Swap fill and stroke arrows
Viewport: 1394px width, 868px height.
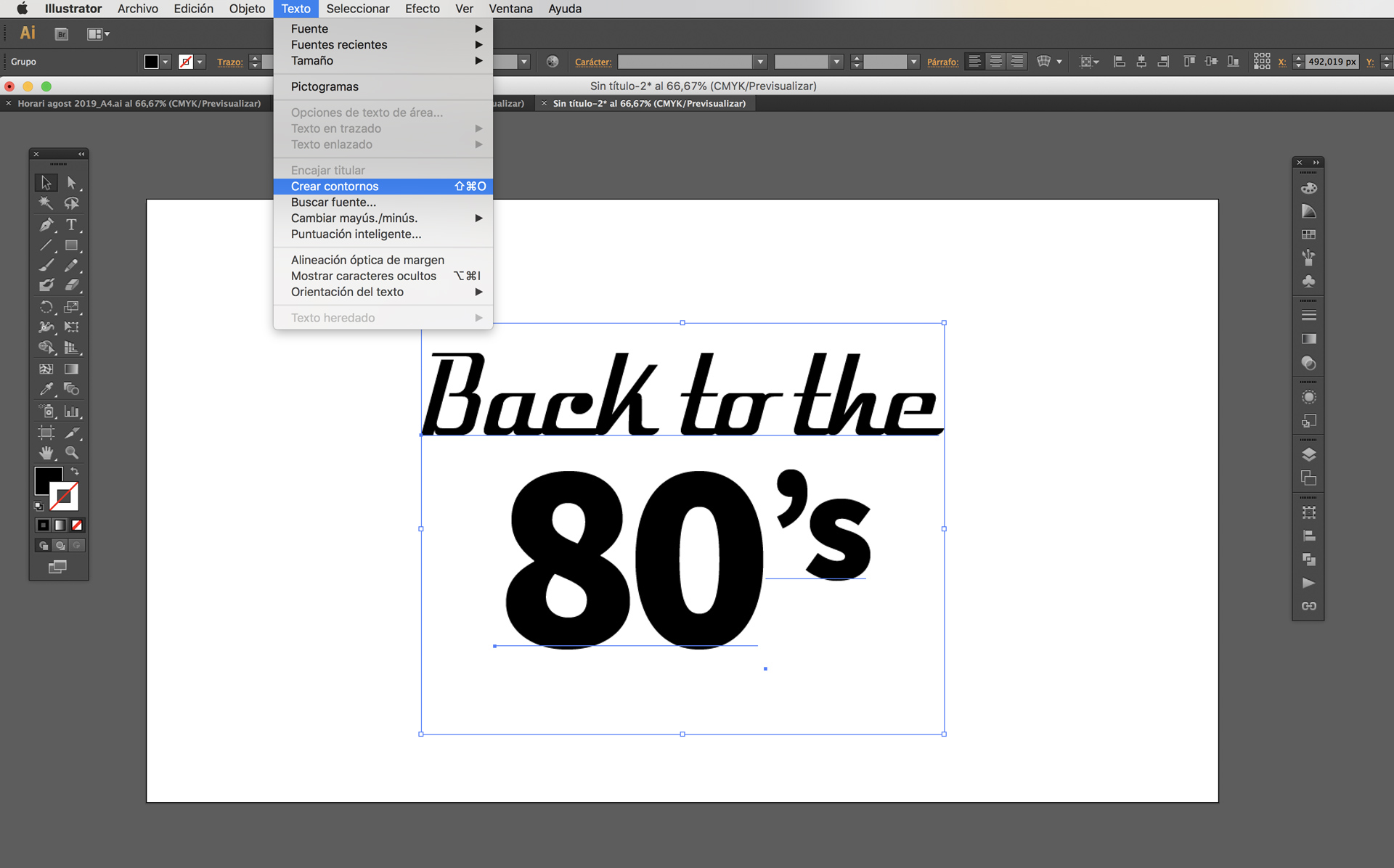tap(75, 472)
